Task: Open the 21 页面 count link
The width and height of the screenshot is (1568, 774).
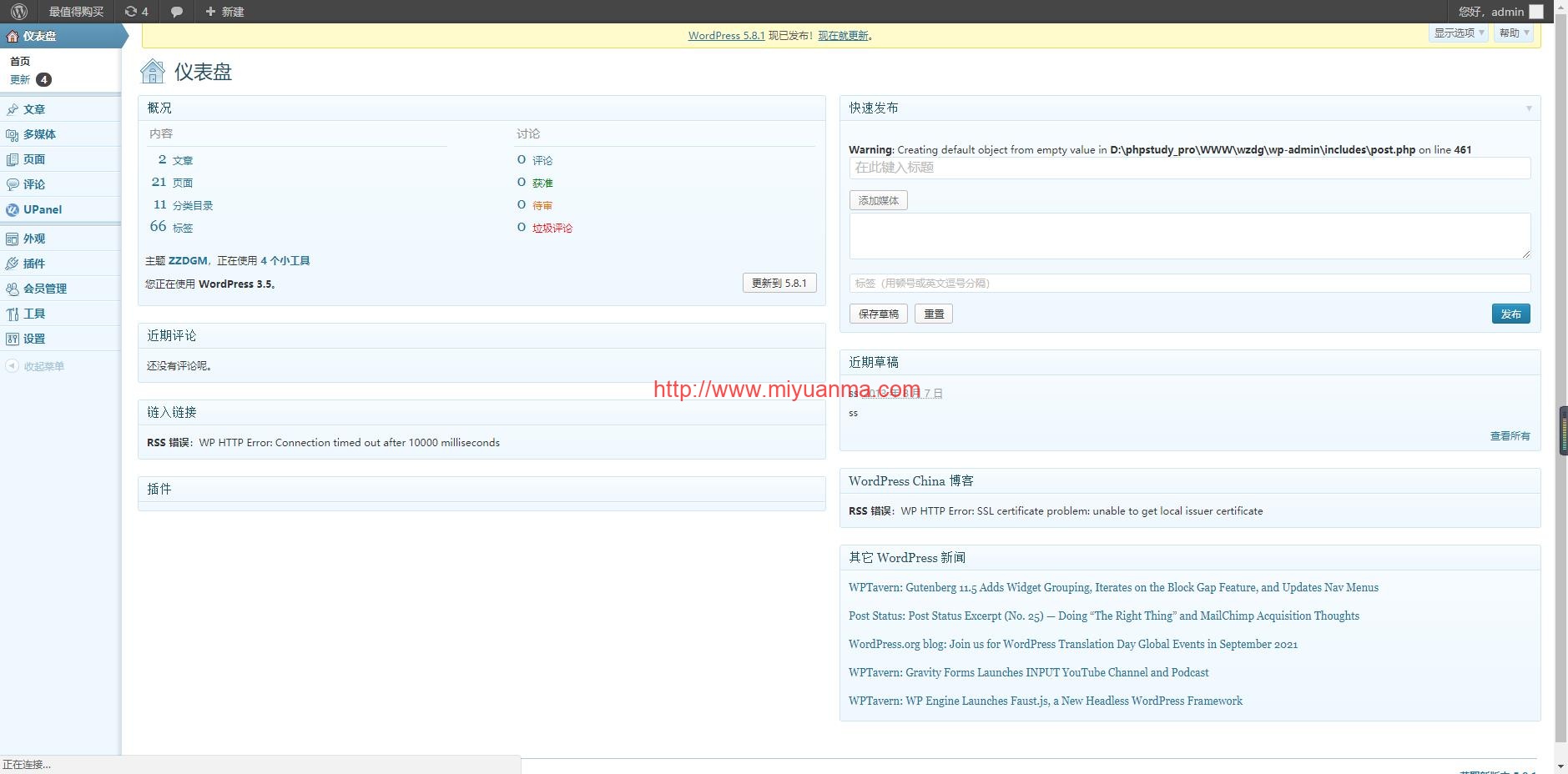Action: [172, 183]
